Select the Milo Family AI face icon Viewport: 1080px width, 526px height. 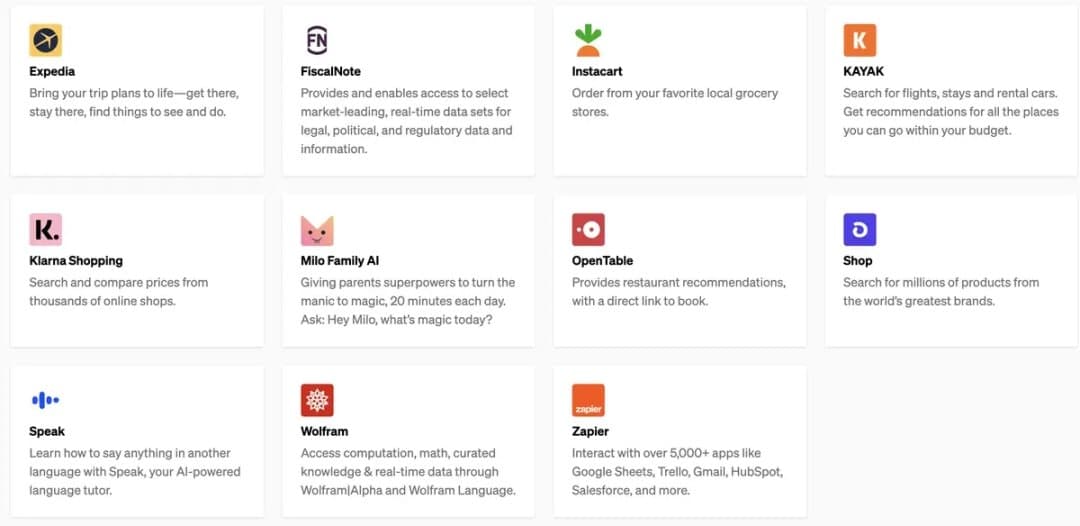tap(317, 230)
